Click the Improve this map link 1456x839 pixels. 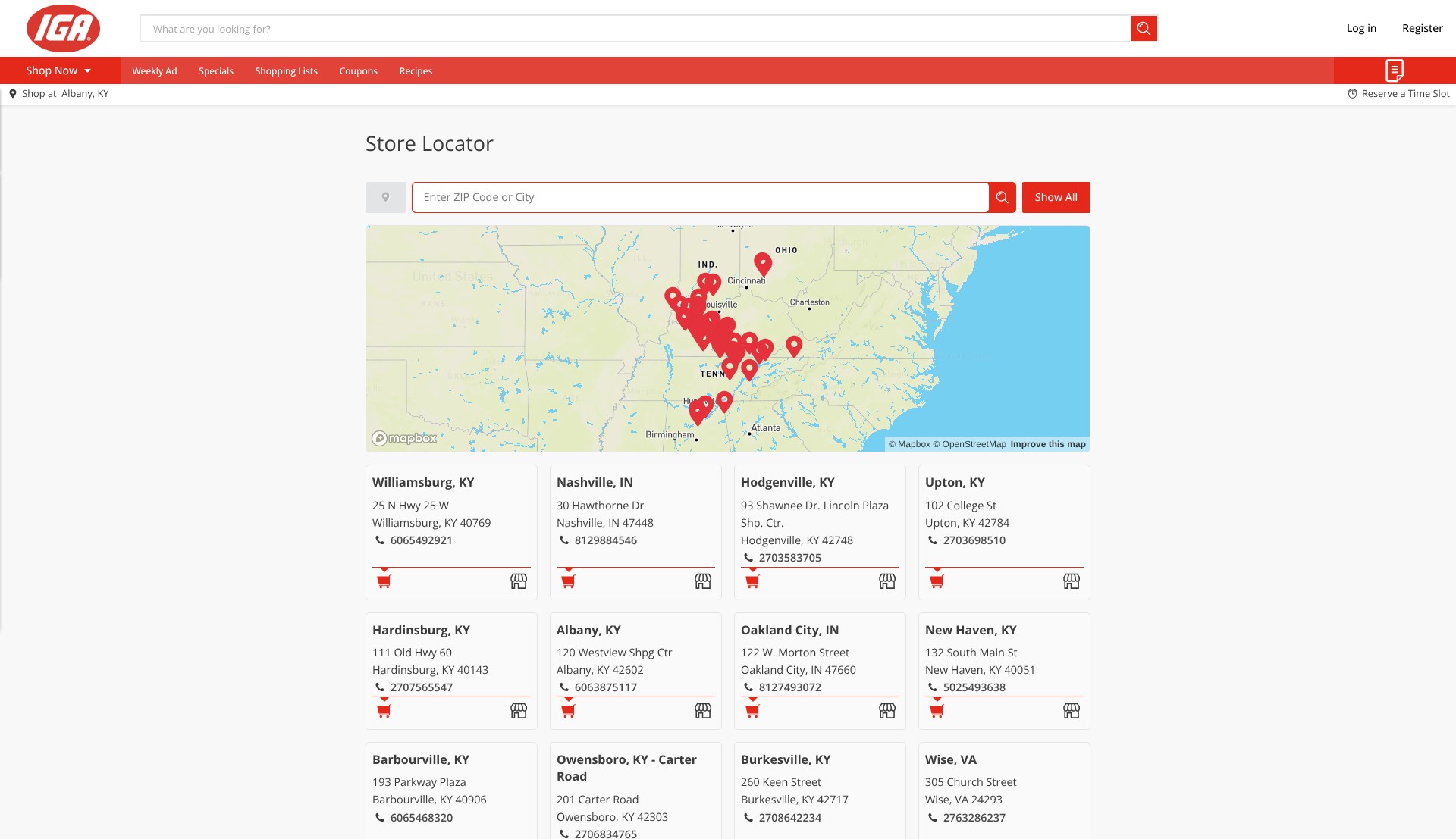click(x=1048, y=444)
